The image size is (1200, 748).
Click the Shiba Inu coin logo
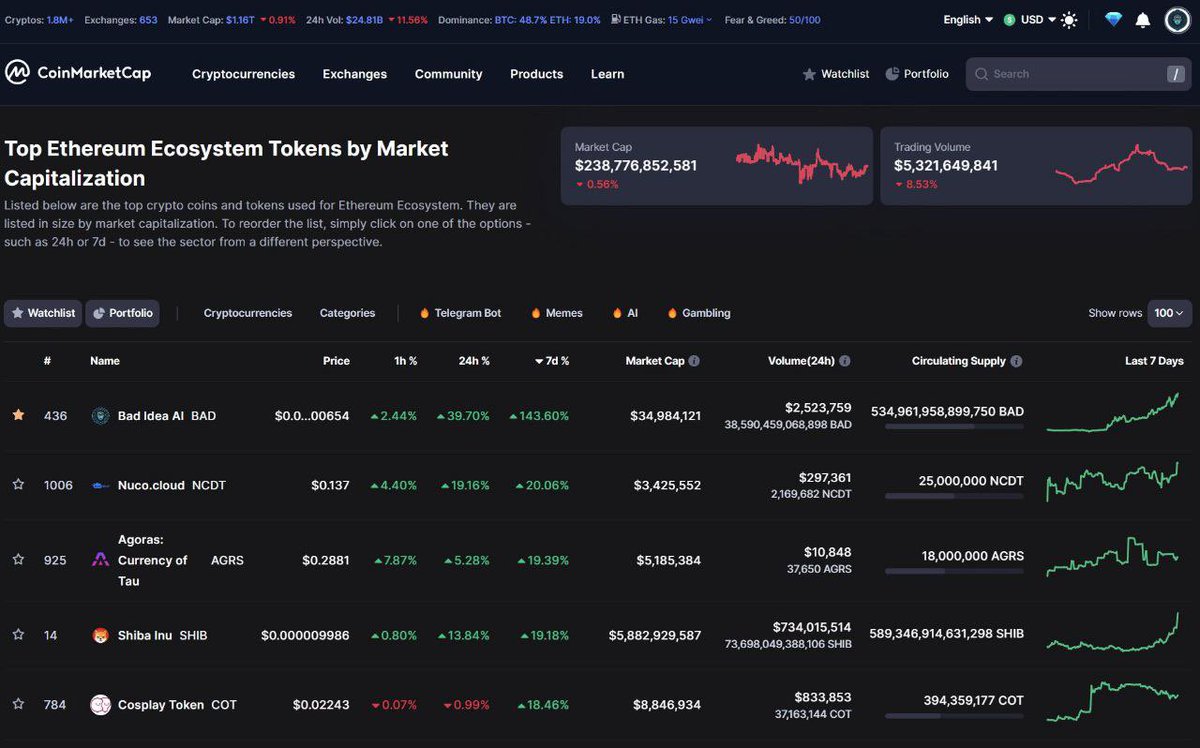(x=100, y=635)
